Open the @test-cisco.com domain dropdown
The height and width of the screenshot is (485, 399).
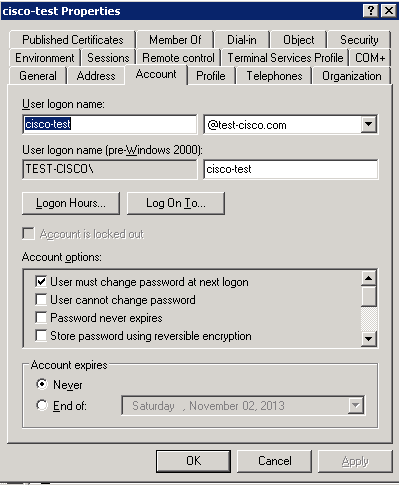(369, 124)
